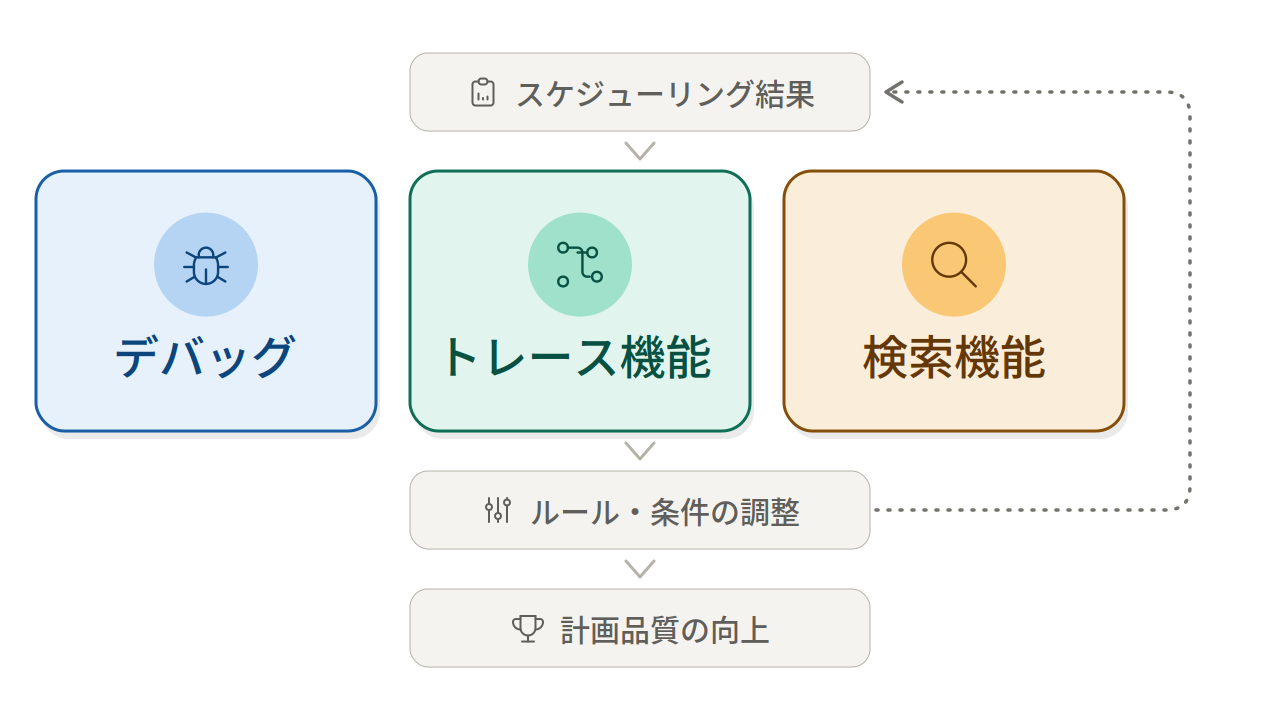The image size is (1280, 720).
Task: Click the dotted feedback loop line on right
Action: tap(1190, 300)
